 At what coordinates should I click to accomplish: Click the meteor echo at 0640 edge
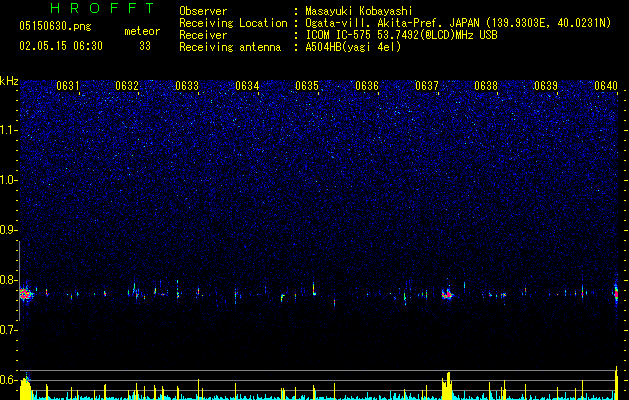[x=616, y=293]
